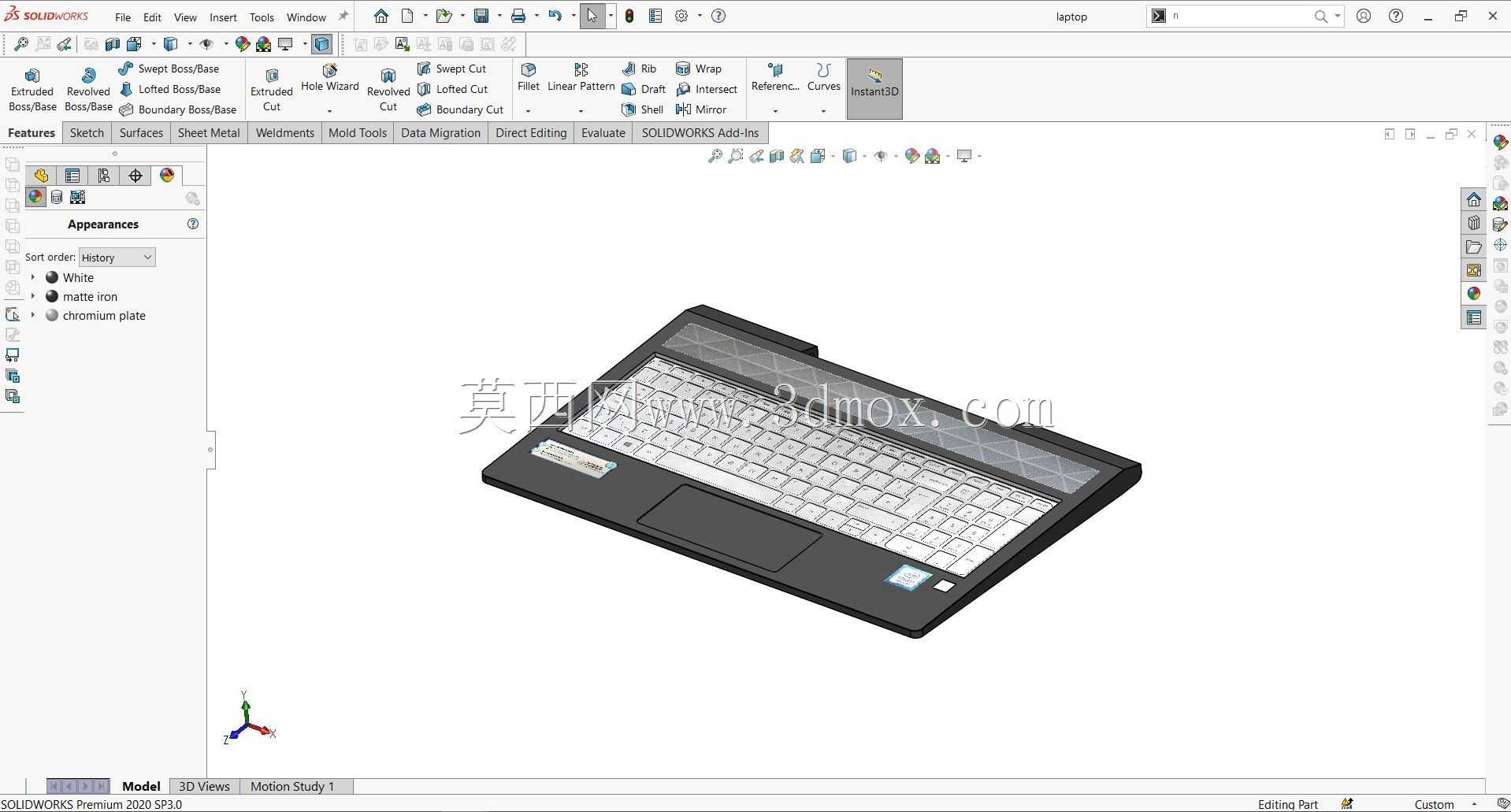The image size is (1511, 812).
Task: Open the Hole Wizard dropdown arrow
Action: [329, 111]
